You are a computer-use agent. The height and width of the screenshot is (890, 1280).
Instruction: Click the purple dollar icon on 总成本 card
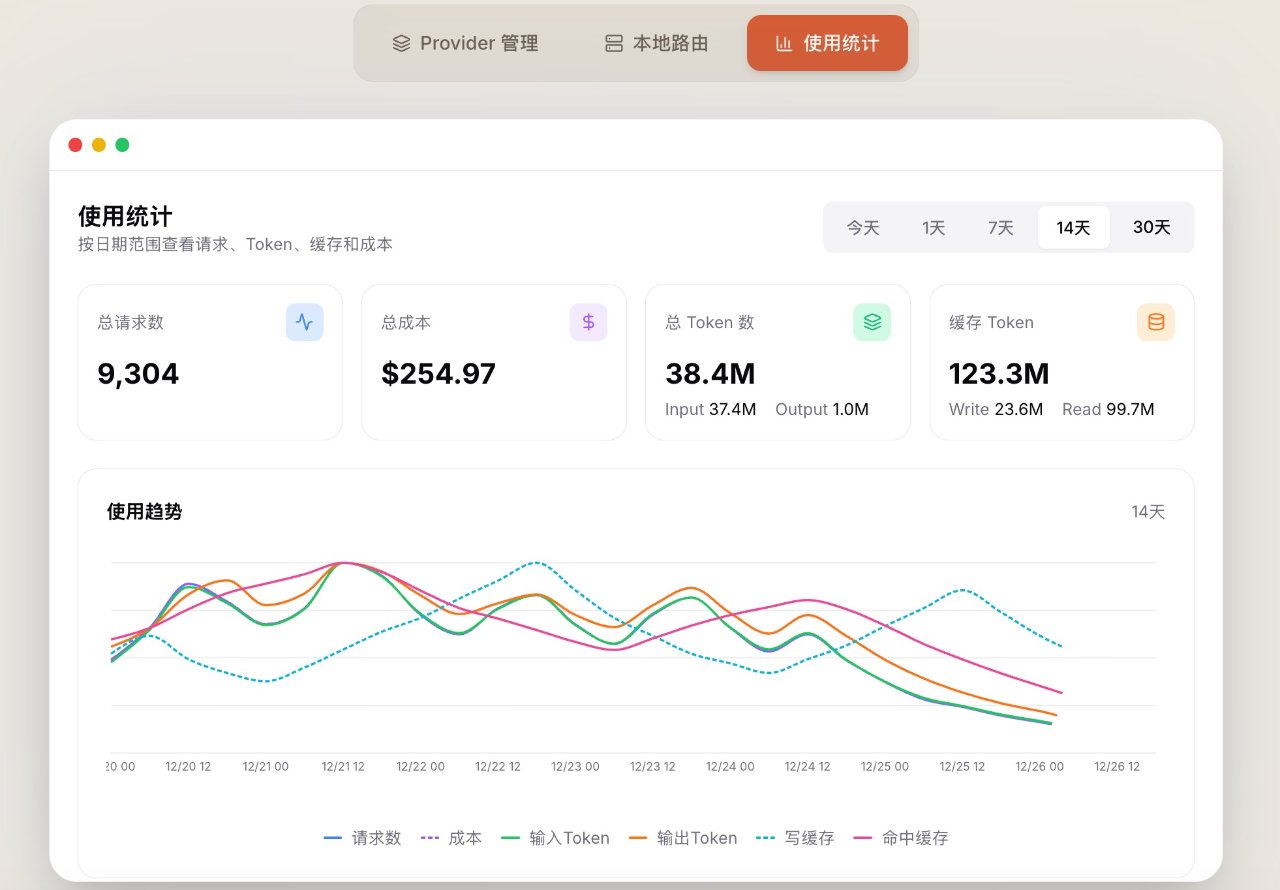point(588,322)
